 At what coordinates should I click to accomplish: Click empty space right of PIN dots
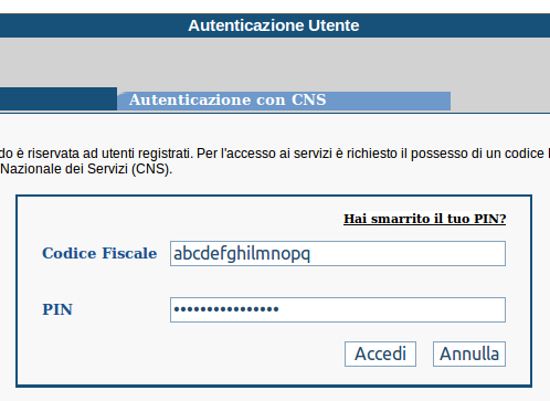click(x=391, y=310)
